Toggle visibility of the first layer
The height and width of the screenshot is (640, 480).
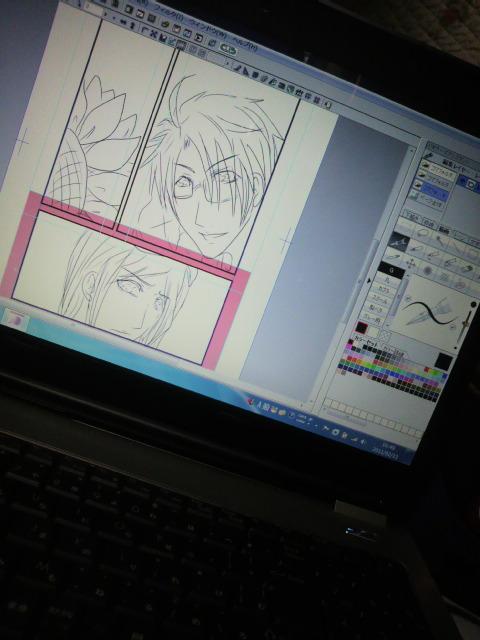[x=425, y=165]
